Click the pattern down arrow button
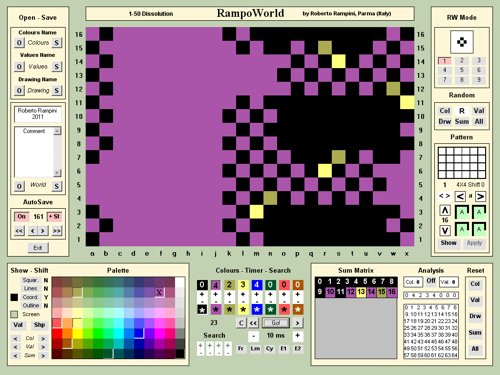 (x=445, y=230)
